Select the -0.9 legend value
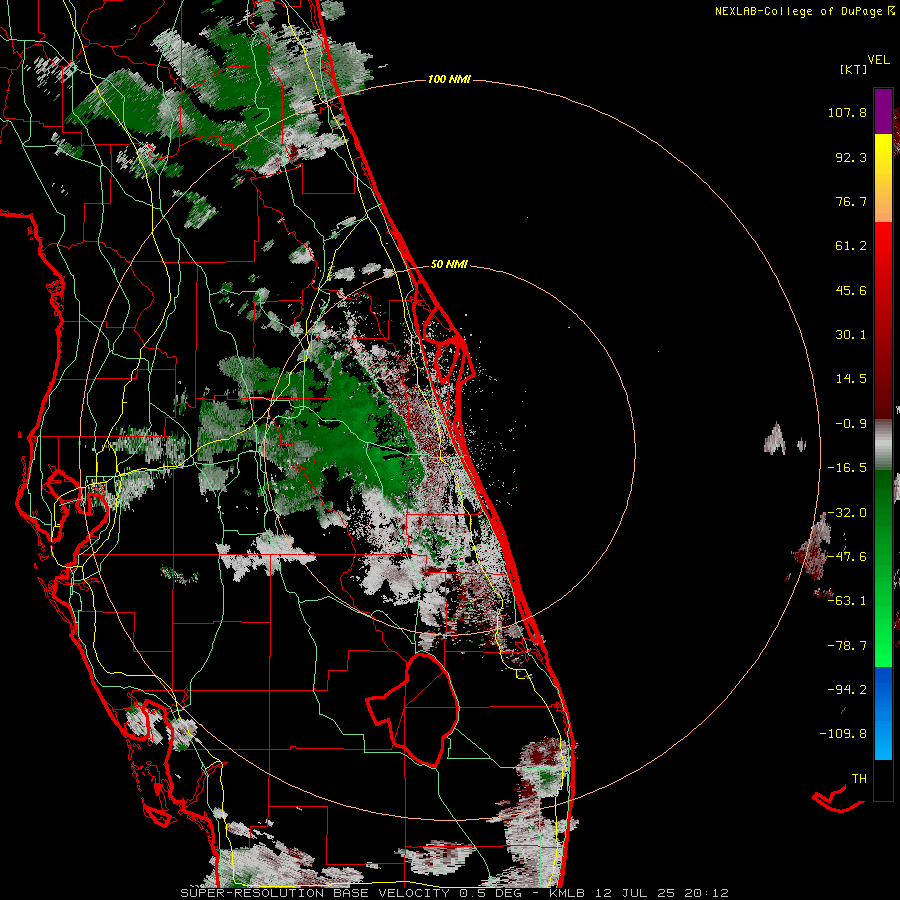 pos(851,424)
